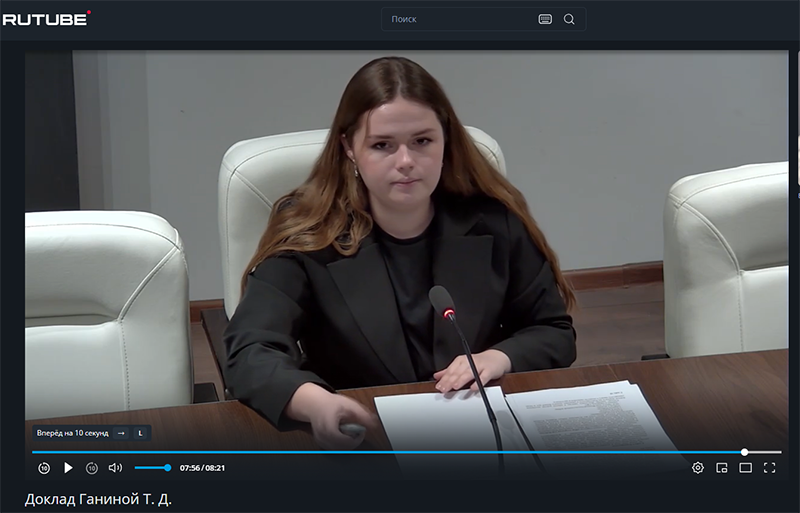Screen dimensions: 800x513
Task: Click the magnifier search icon
Action: coord(569,19)
